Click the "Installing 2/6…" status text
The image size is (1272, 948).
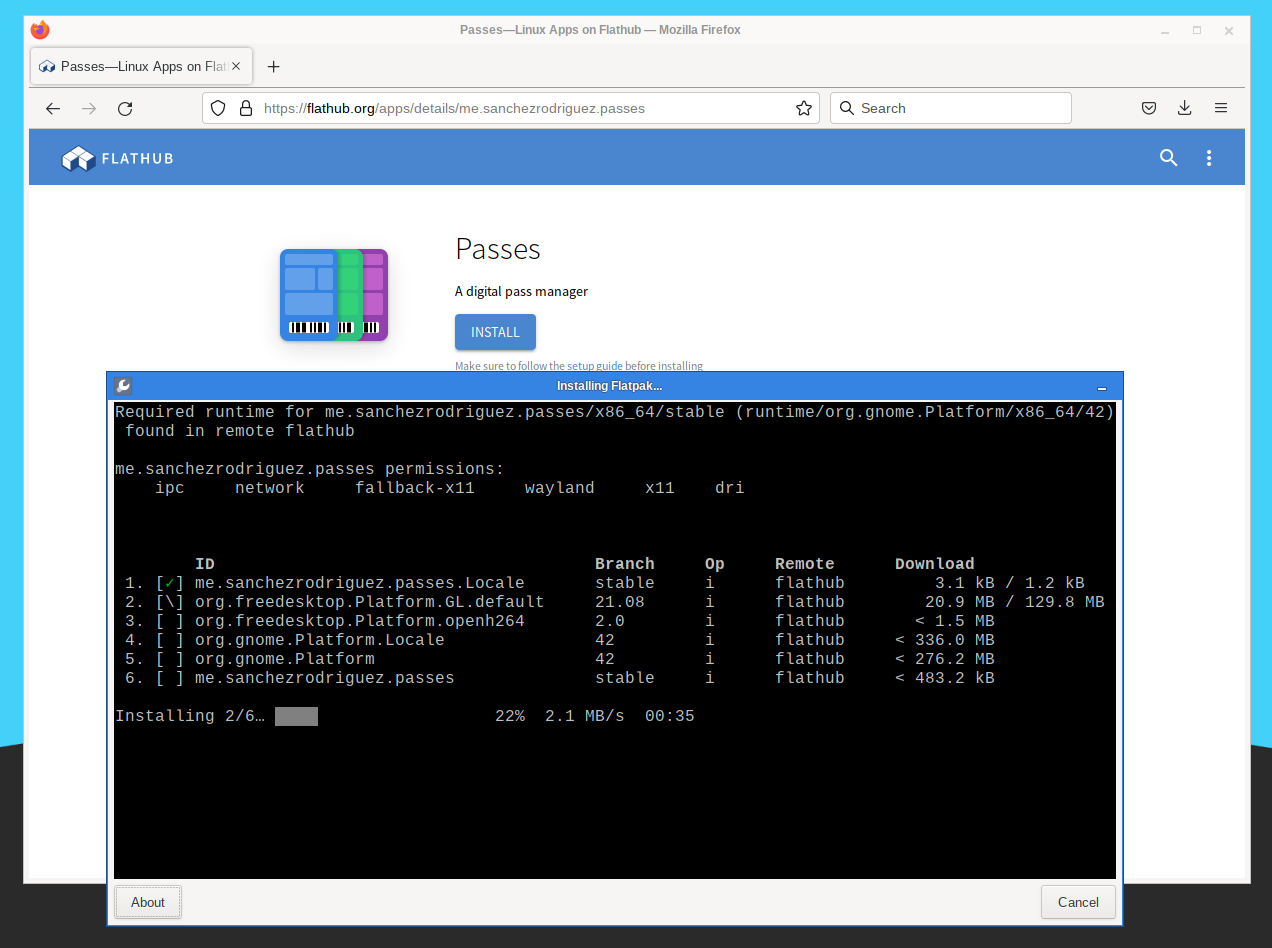click(190, 716)
